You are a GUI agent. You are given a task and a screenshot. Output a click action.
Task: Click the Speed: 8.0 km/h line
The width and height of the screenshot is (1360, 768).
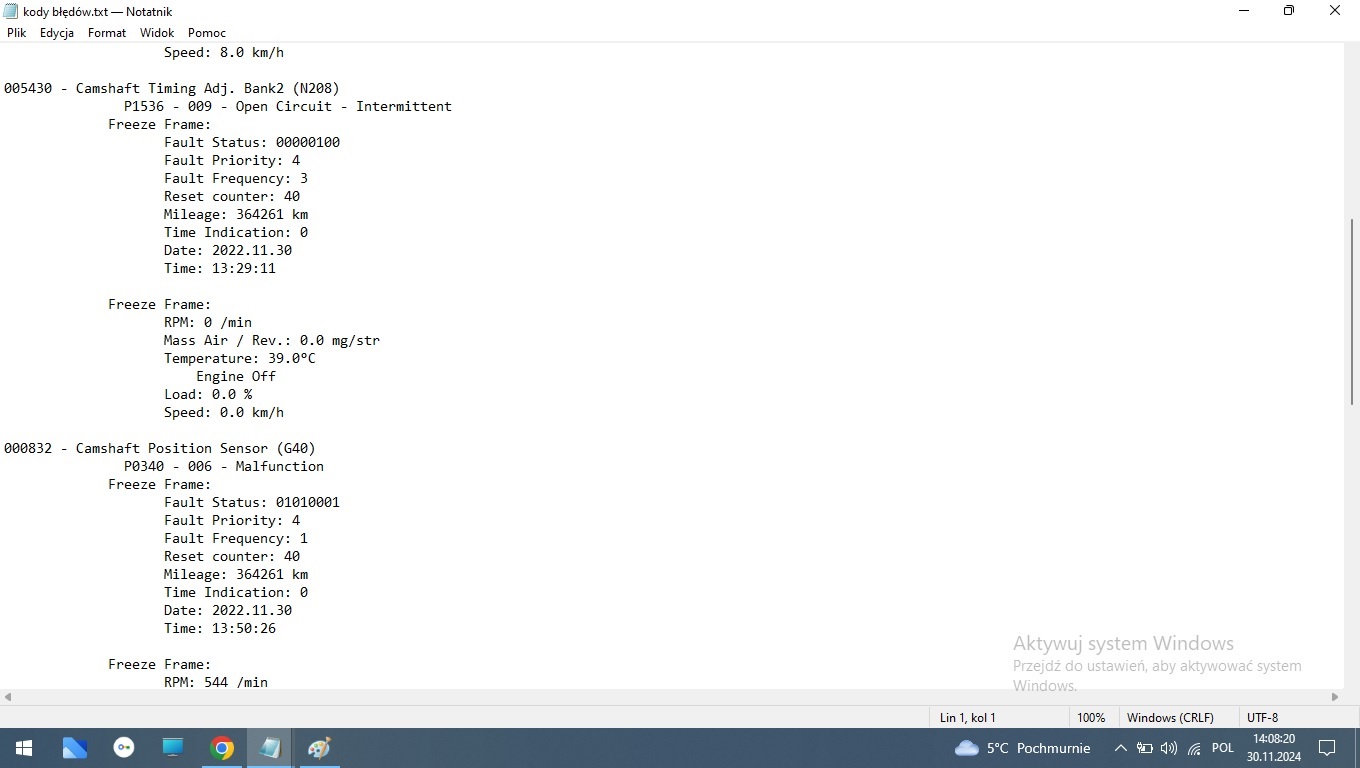click(x=224, y=52)
